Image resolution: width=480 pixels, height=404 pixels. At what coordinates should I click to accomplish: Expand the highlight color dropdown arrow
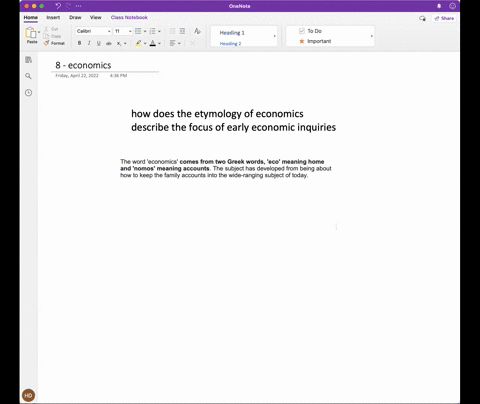click(145, 43)
